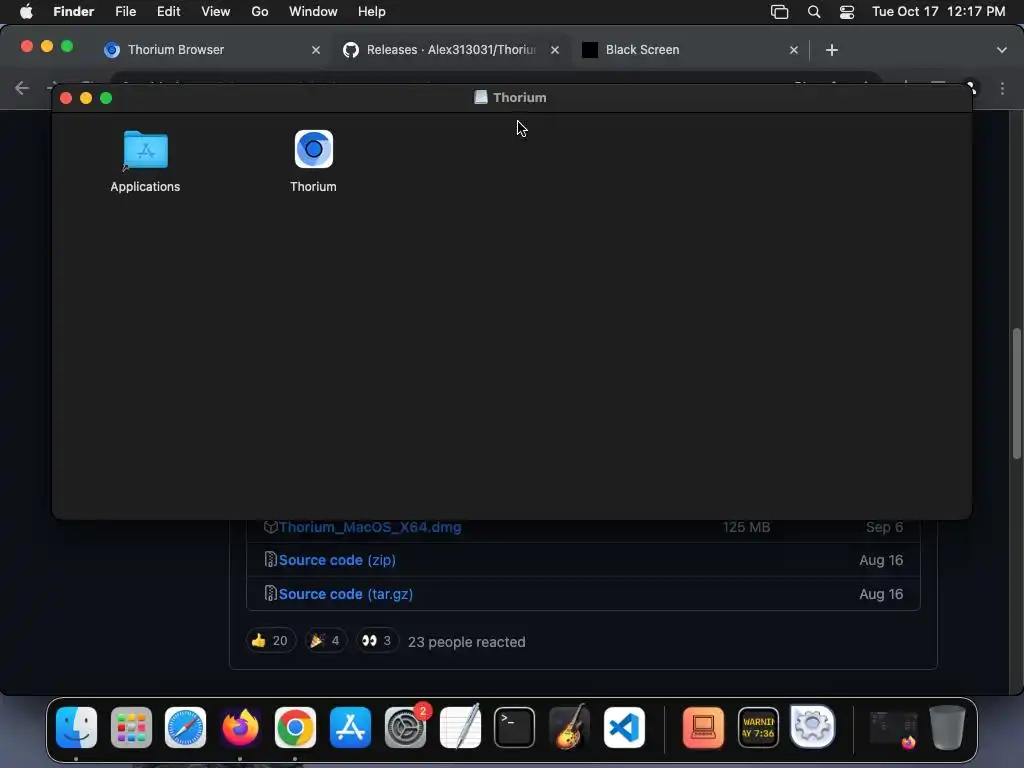Minimize the Thorium Finder window
This screenshot has height=768, width=1024.
[x=86, y=98]
